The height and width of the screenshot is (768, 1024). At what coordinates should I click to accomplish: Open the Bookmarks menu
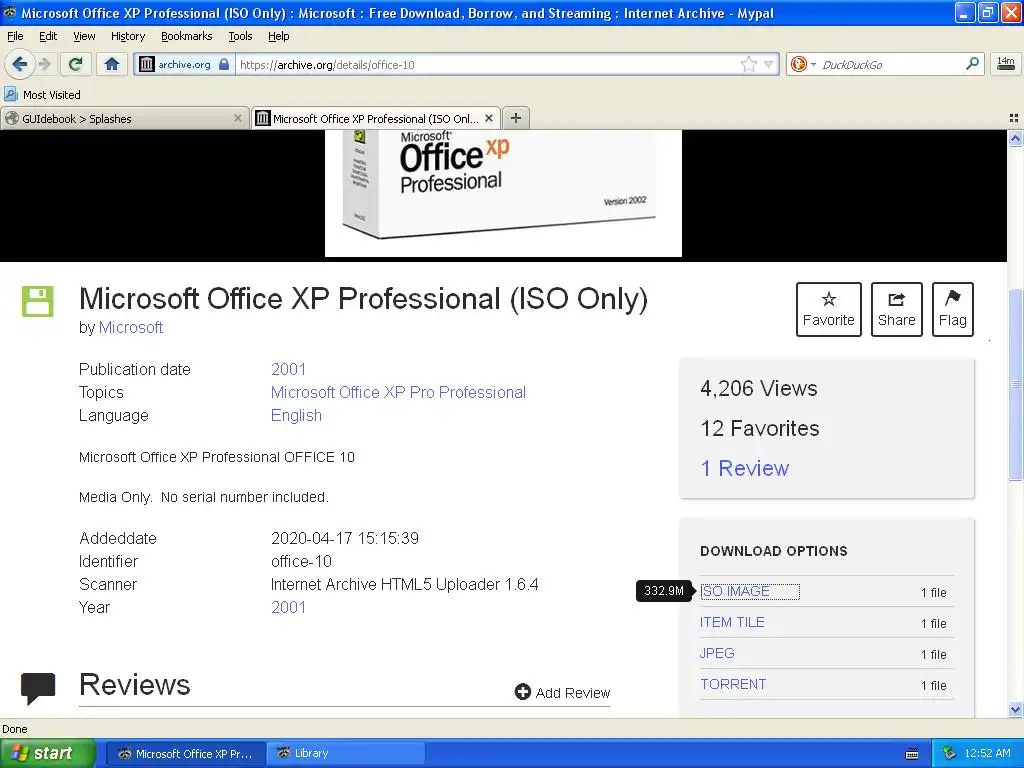(186, 36)
